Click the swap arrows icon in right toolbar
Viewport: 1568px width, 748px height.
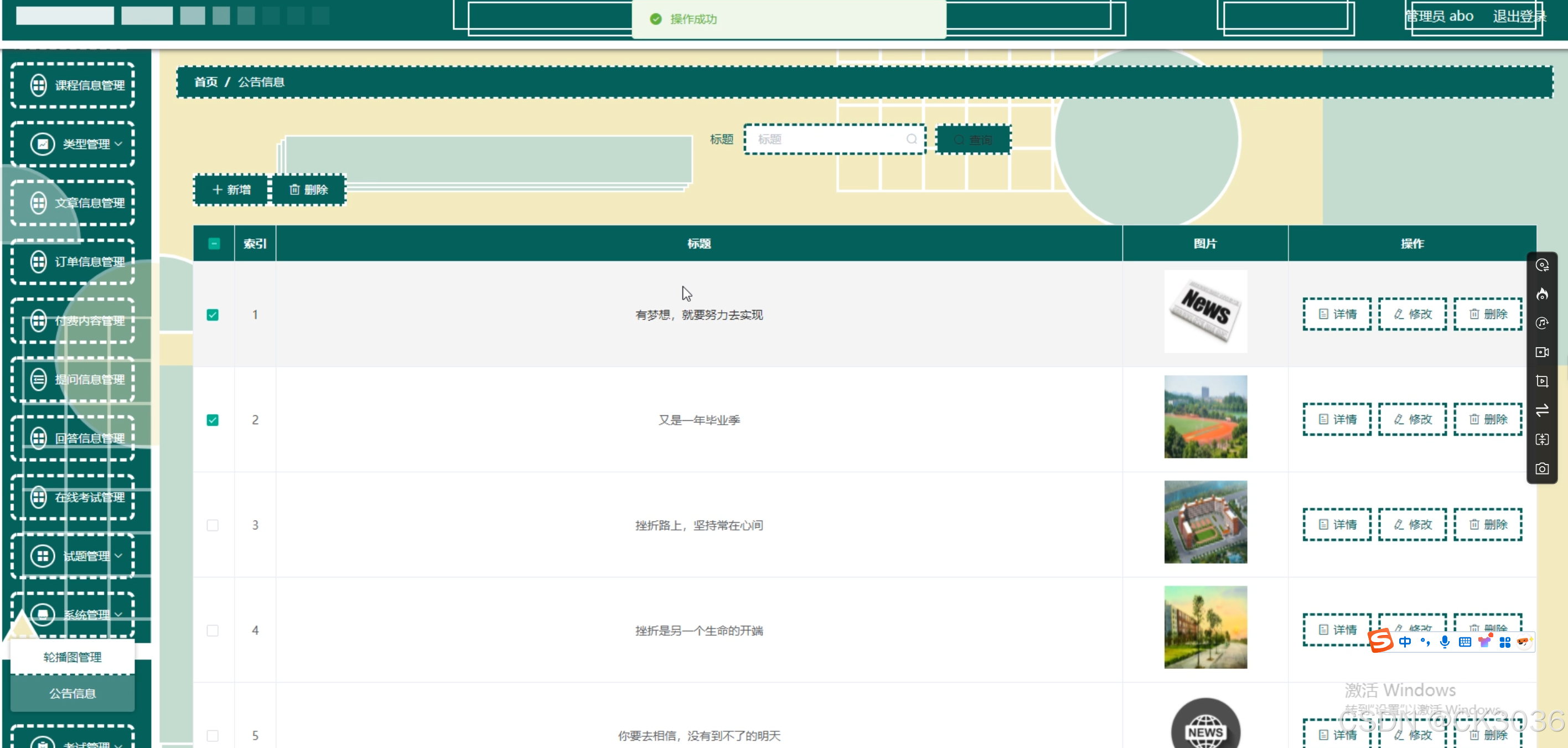click(x=1541, y=411)
